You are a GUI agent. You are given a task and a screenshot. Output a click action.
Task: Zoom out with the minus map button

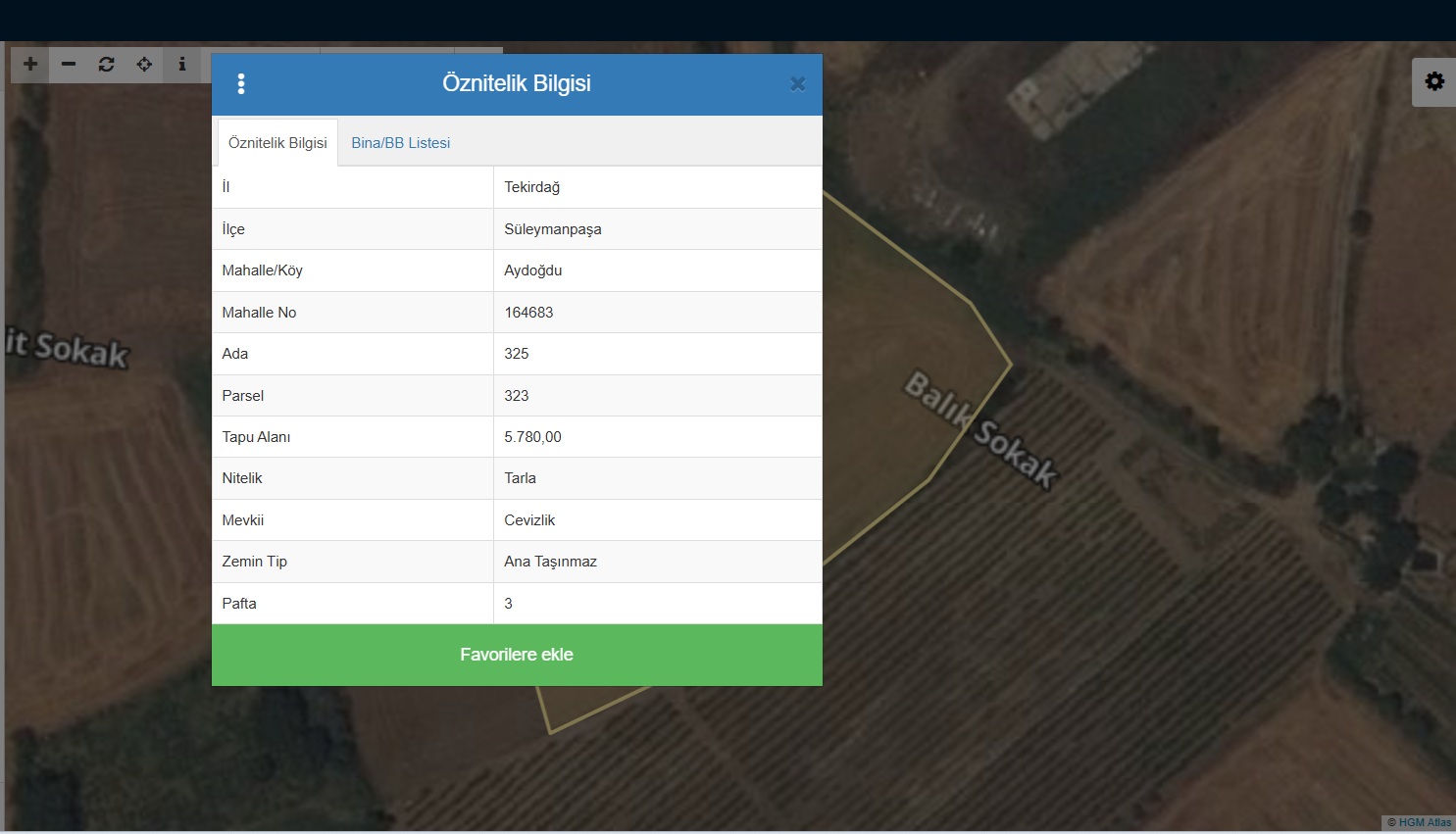(69, 65)
